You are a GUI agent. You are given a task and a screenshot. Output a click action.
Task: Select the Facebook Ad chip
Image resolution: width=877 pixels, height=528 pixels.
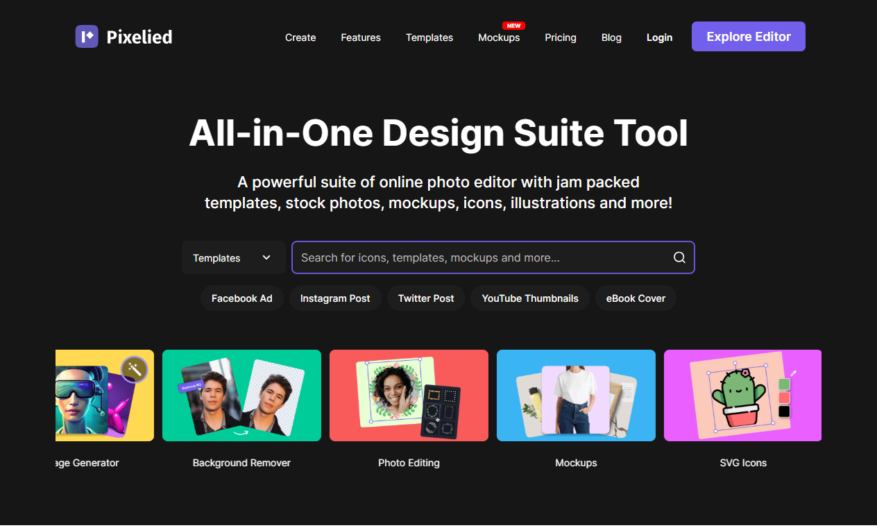242,299
